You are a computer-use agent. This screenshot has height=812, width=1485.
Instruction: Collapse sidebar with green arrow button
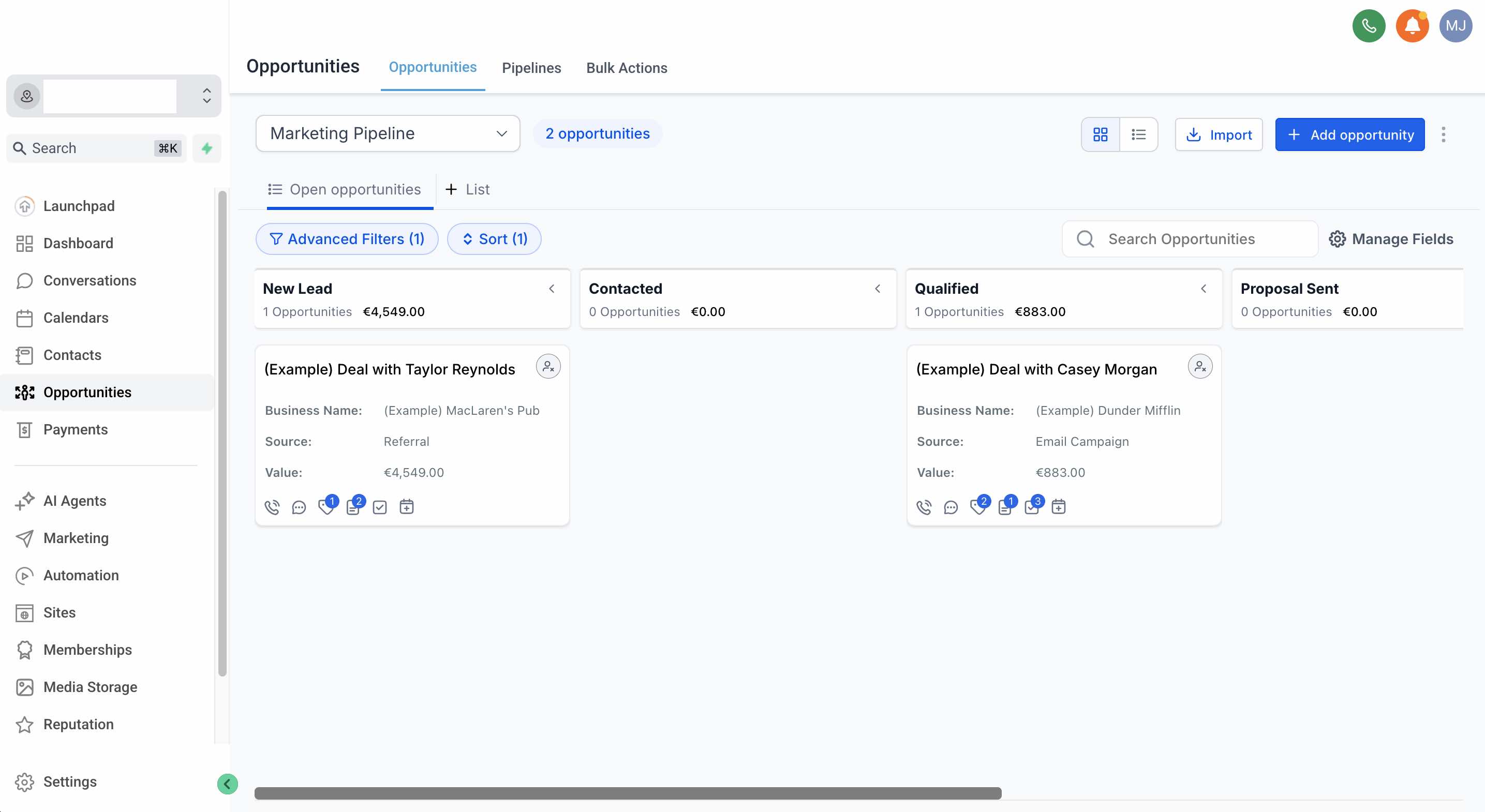[227, 784]
